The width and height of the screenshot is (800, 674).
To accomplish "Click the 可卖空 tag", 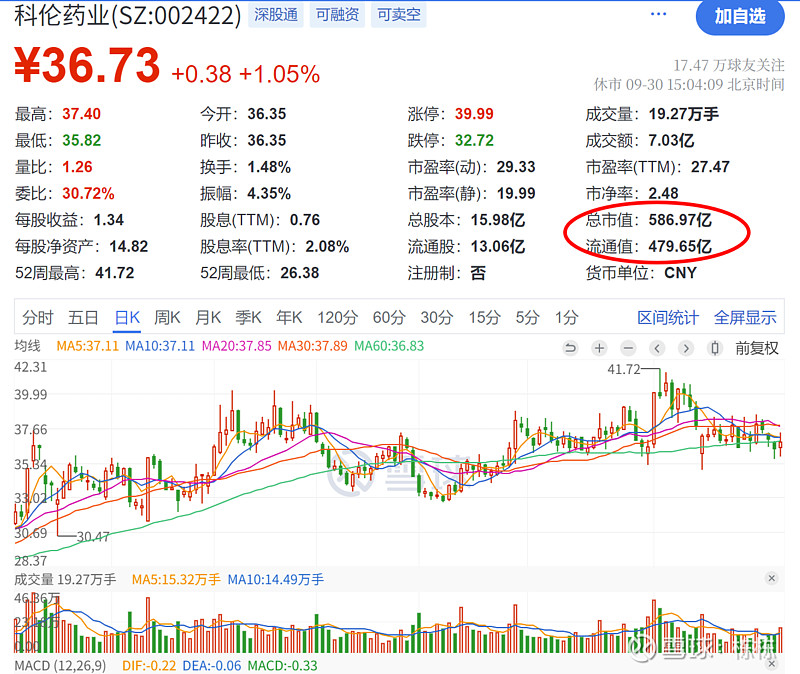I will point(398,15).
